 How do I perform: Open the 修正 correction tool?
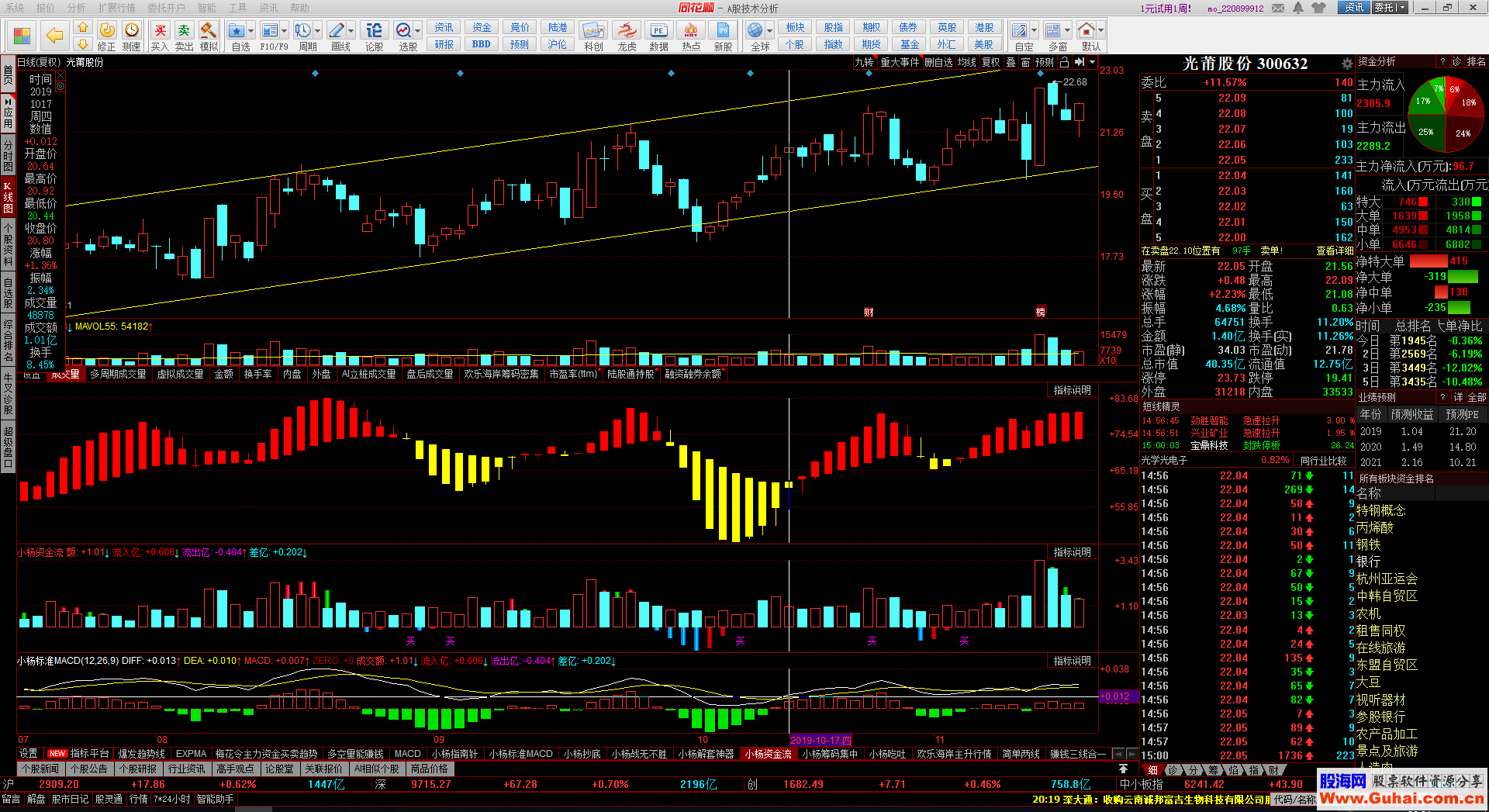[106, 36]
